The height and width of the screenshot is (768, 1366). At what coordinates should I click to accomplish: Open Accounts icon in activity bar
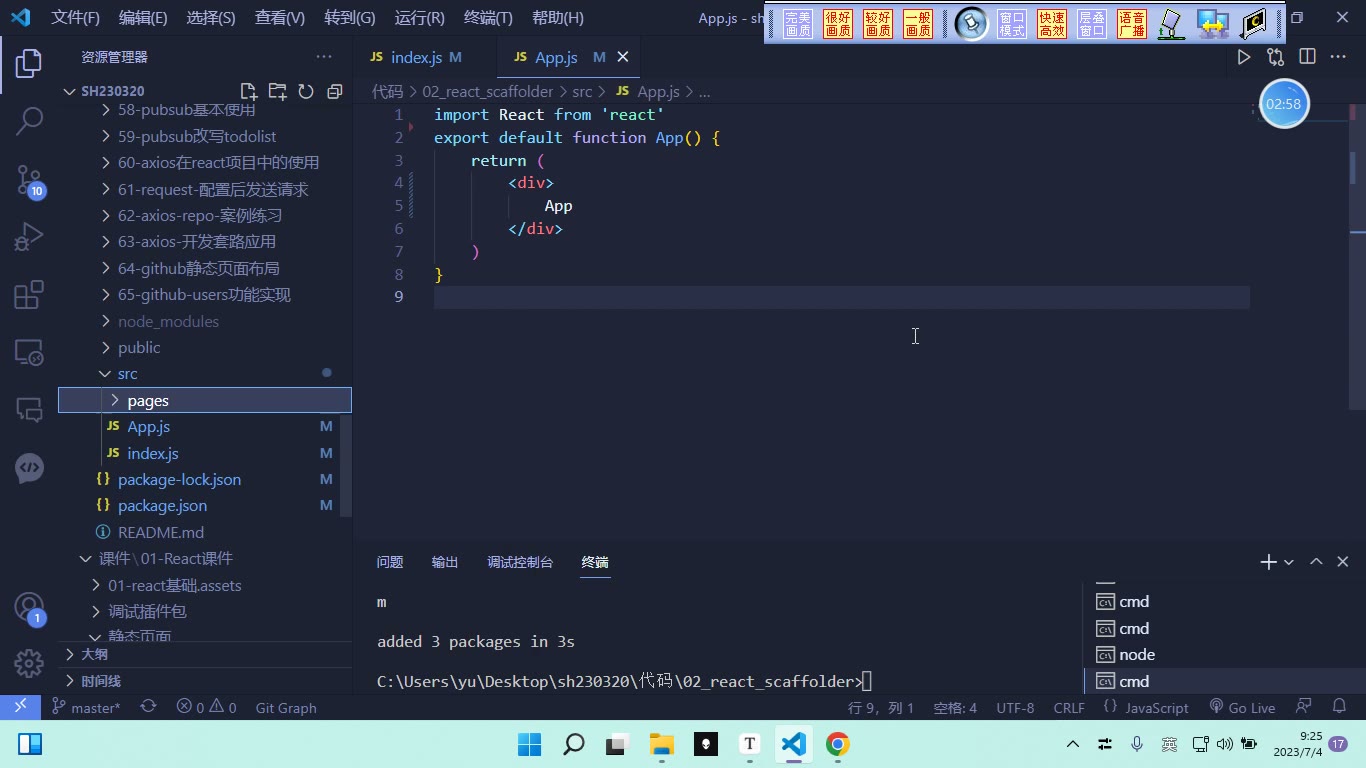(29, 607)
